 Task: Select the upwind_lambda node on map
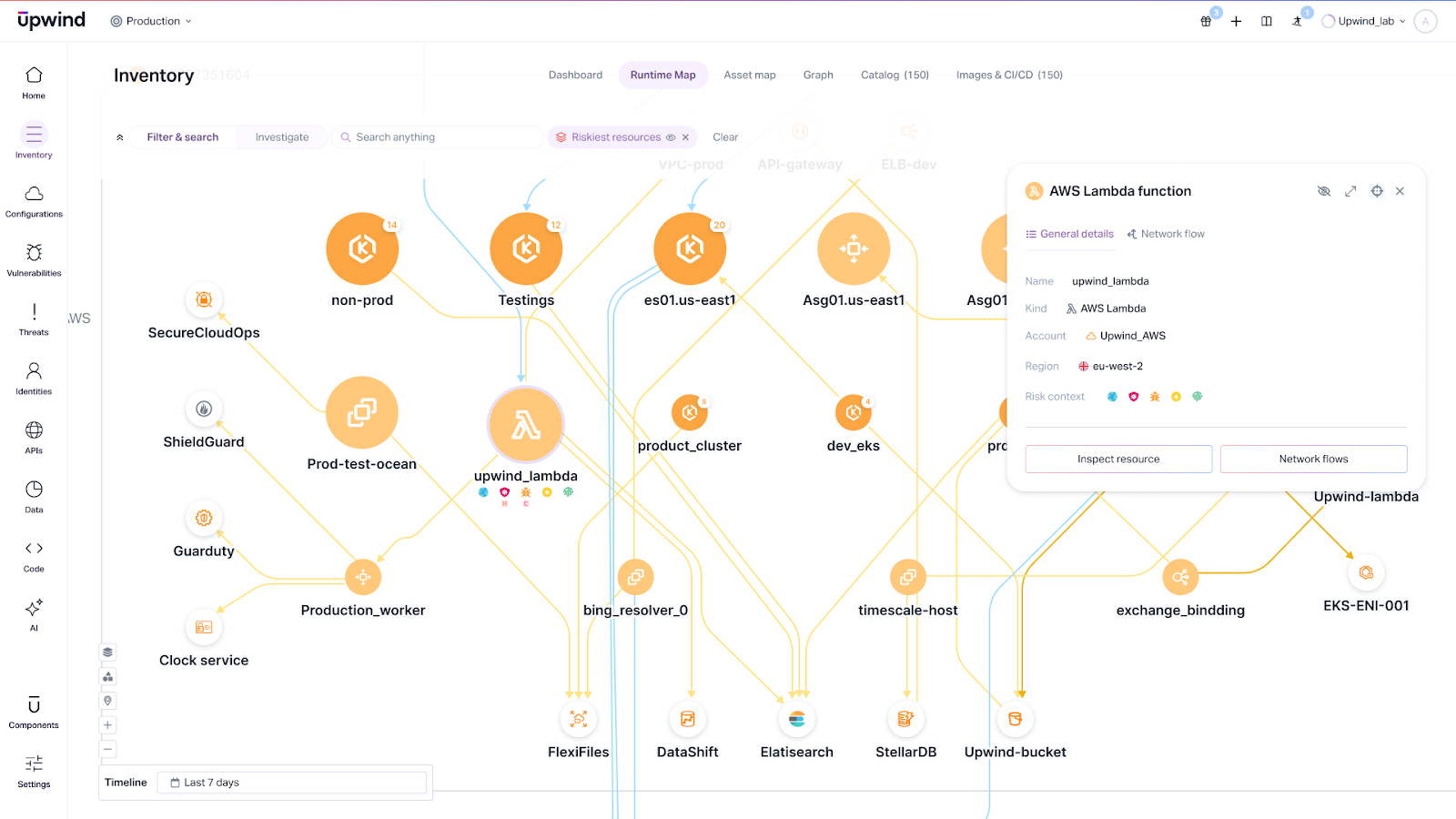tap(526, 425)
